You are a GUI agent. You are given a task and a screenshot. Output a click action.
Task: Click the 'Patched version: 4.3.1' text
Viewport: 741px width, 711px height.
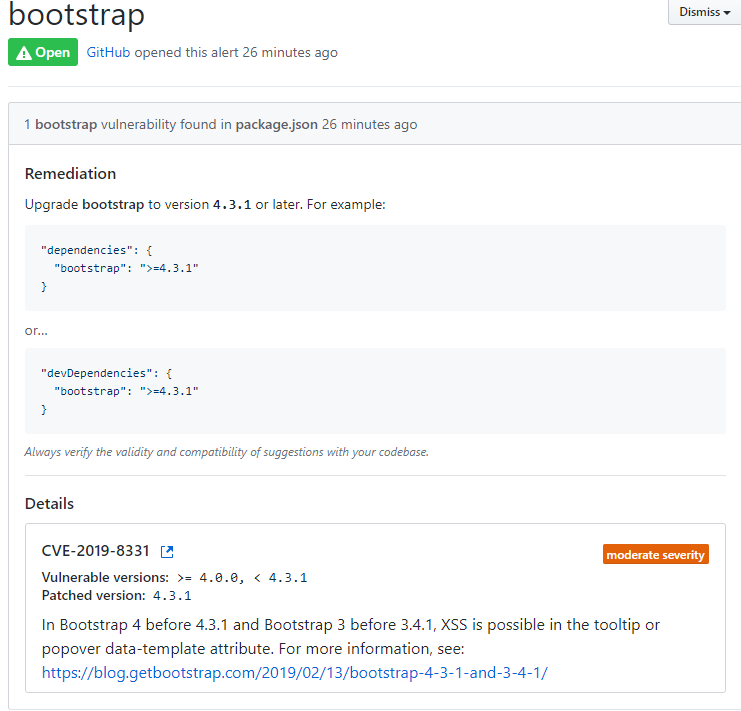(116, 595)
